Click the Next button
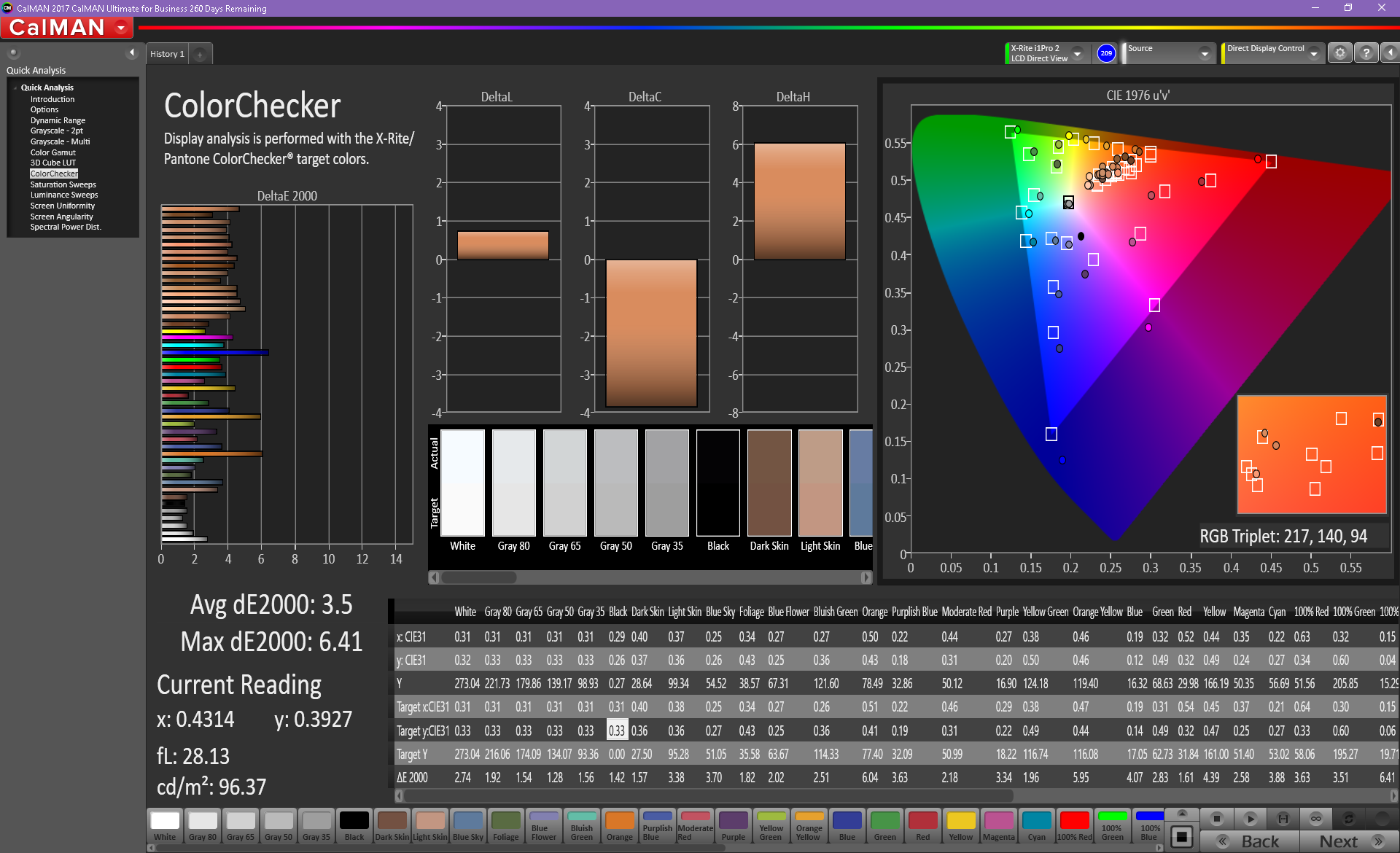 [1349, 841]
